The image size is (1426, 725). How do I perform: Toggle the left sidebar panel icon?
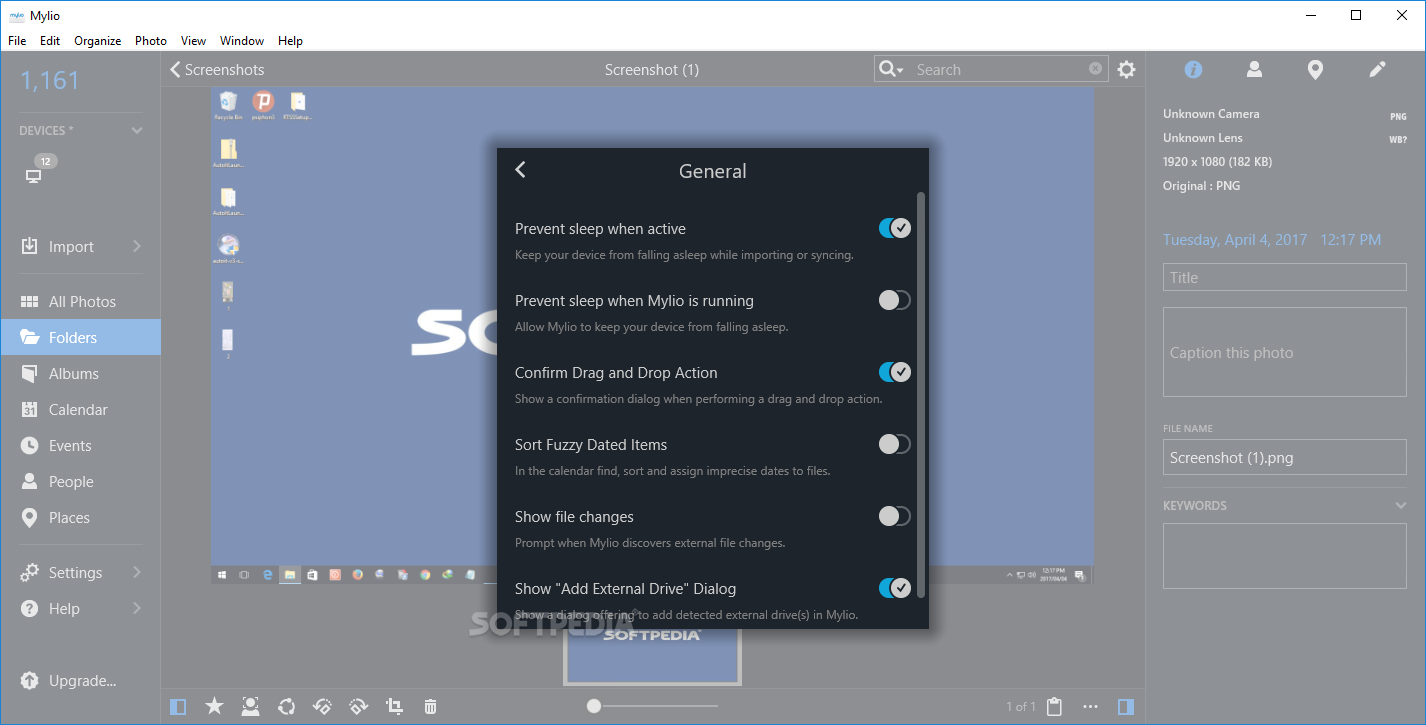pyautogui.click(x=178, y=707)
